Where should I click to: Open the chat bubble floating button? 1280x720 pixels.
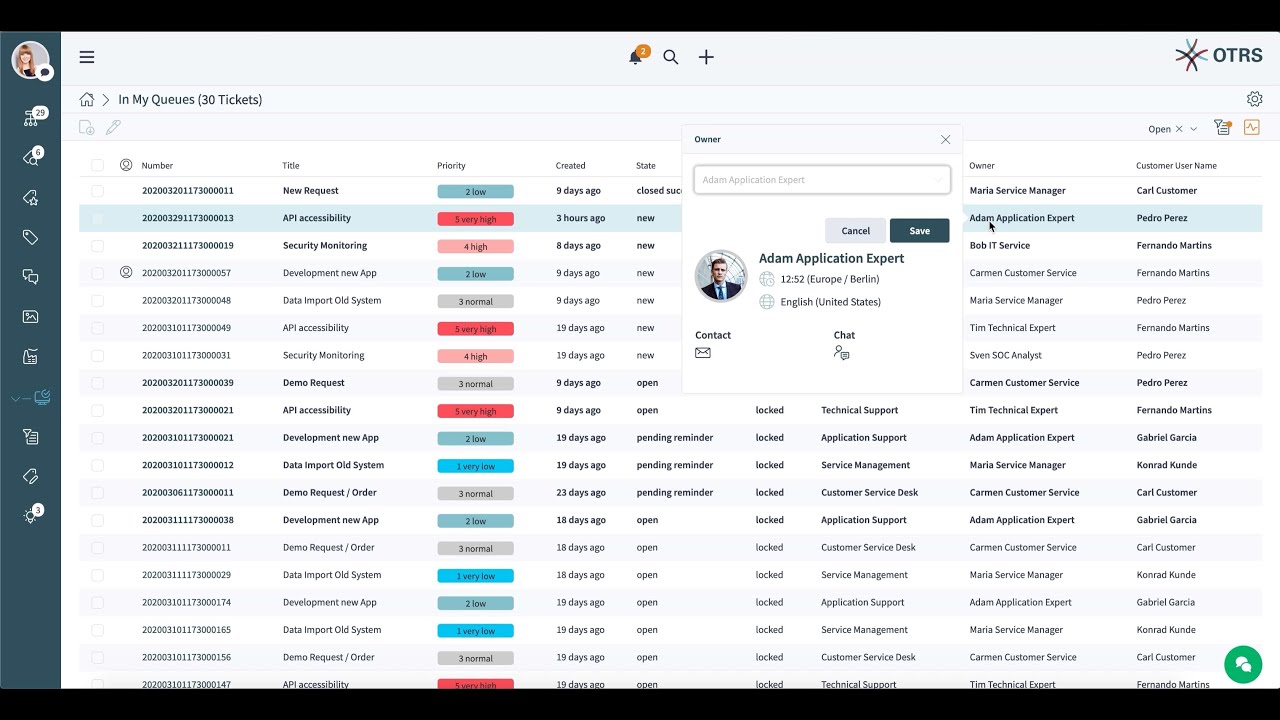click(x=1243, y=664)
